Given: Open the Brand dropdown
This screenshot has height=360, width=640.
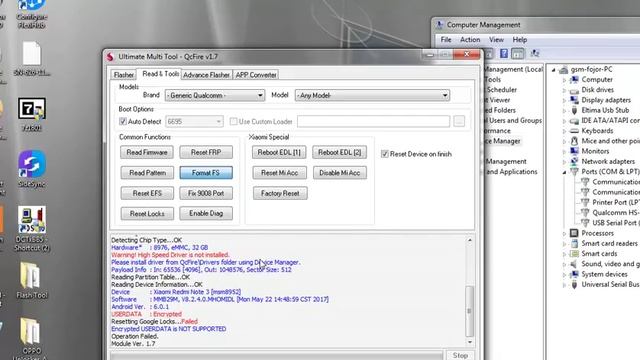Looking at the screenshot, I should point(214,95).
